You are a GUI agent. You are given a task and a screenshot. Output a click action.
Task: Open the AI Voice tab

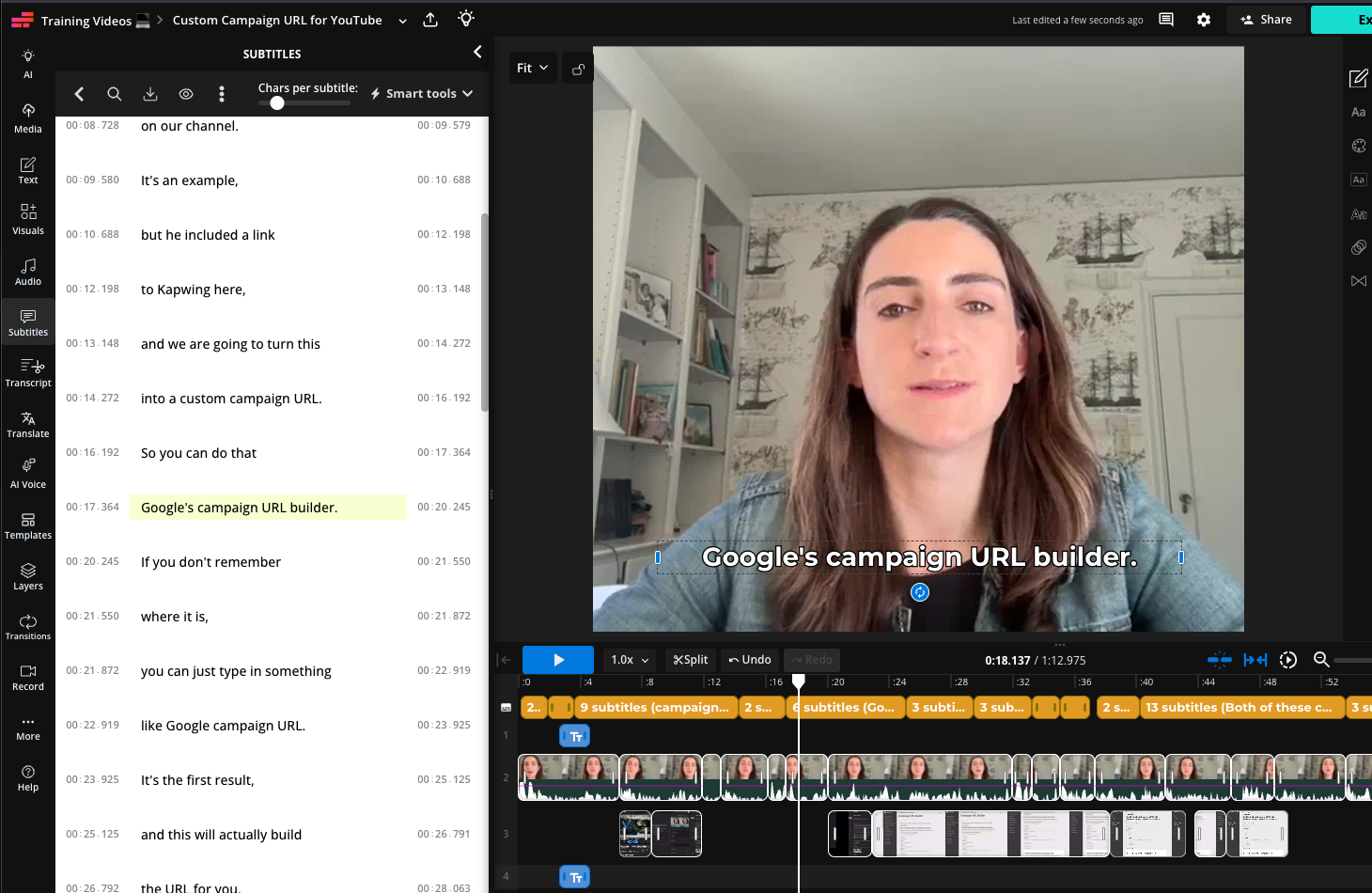(28, 475)
